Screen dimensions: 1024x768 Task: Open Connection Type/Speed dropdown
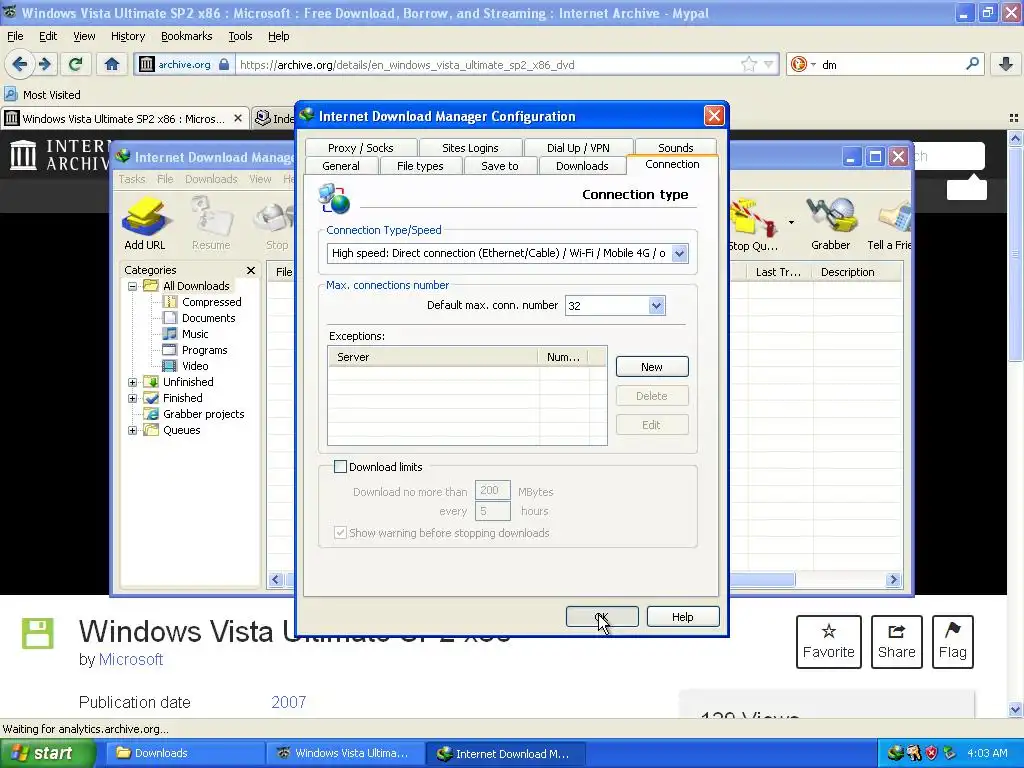click(x=679, y=253)
